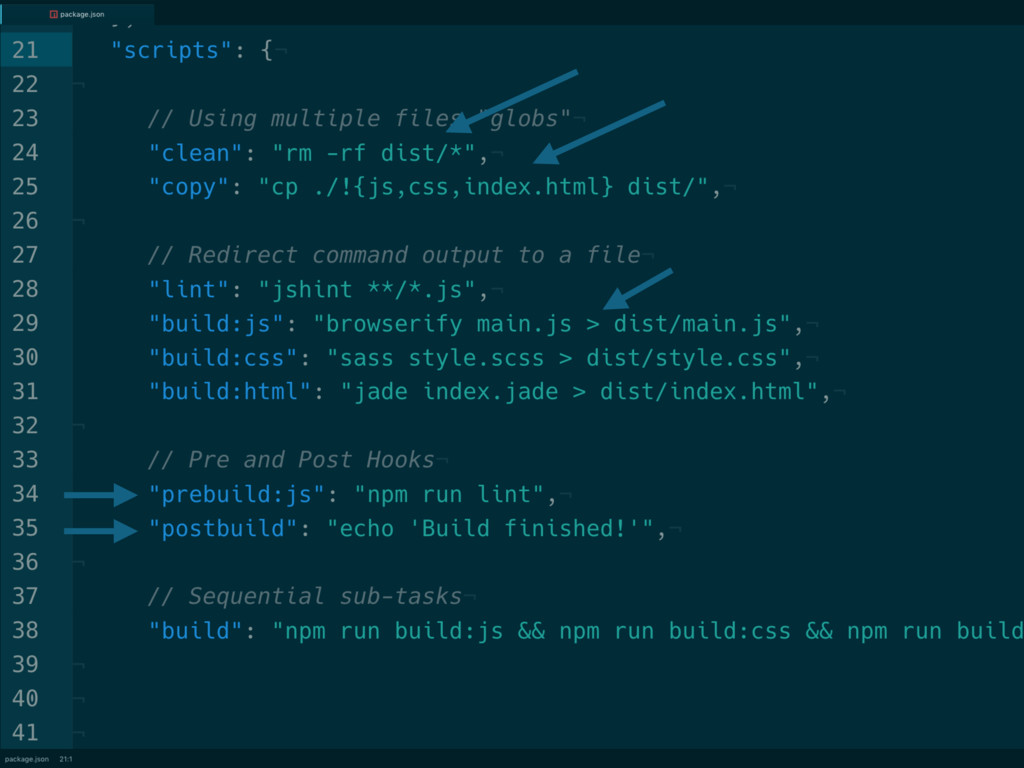The height and width of the screenshot is (768, 1024).
Task: Click line number 29 in gutter
Action: [25, 323]
